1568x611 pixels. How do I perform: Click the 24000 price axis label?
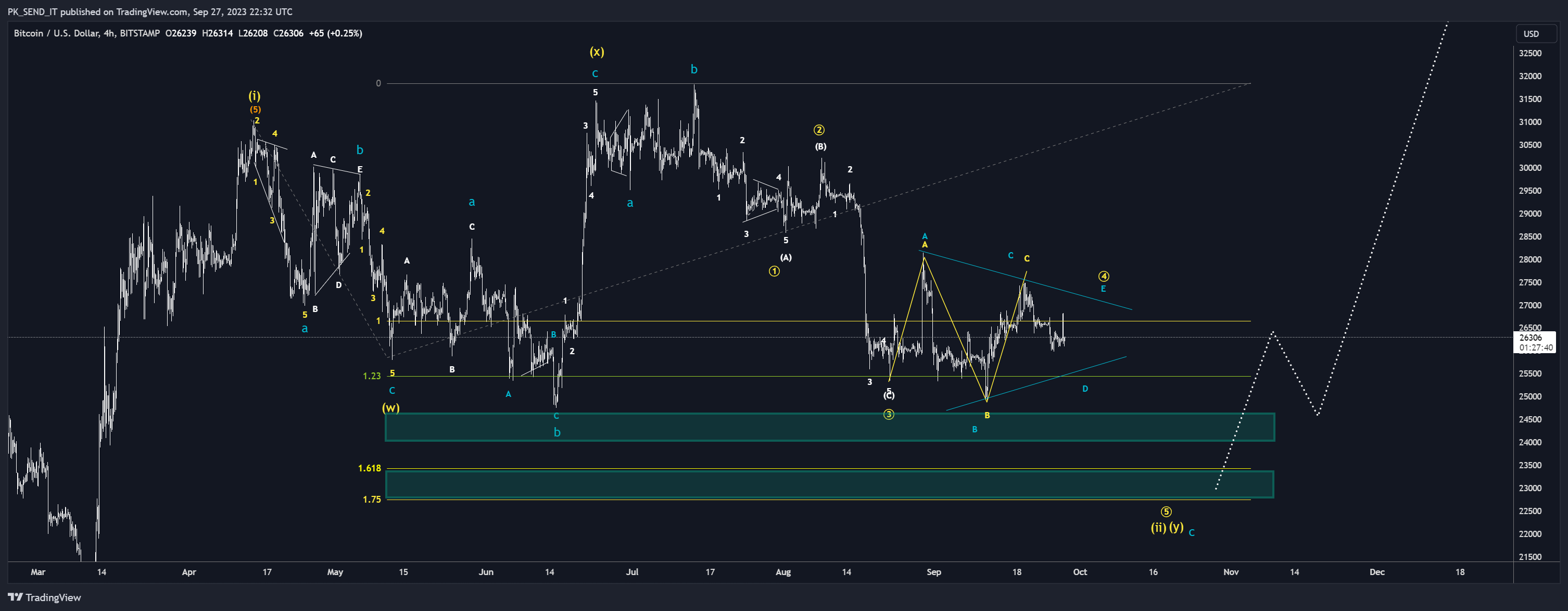1531,442
